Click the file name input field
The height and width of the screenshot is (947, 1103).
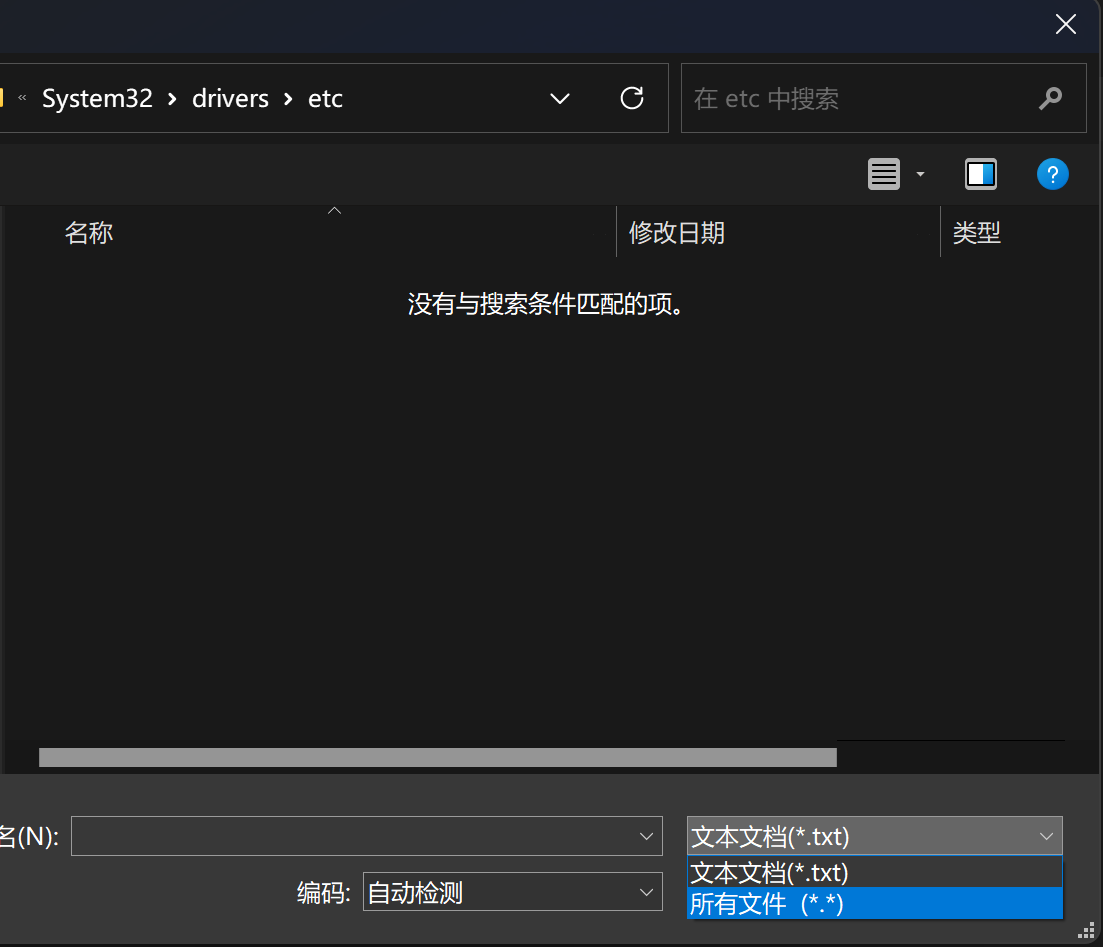(x=350, y=836)
